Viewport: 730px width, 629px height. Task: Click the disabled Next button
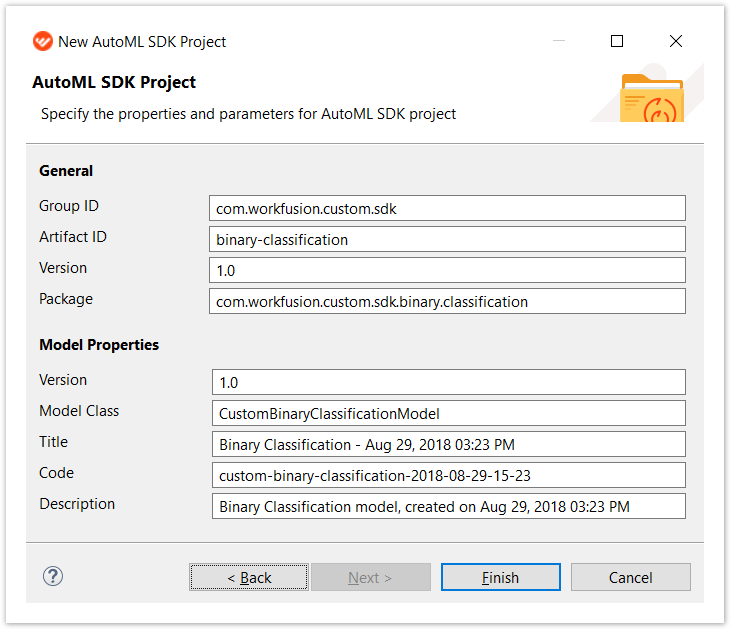[371, 577]
